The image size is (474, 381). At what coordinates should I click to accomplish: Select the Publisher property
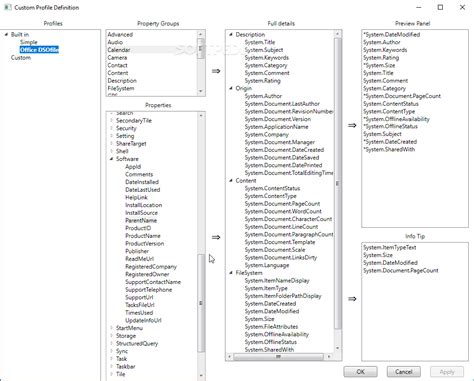(137, 251)
